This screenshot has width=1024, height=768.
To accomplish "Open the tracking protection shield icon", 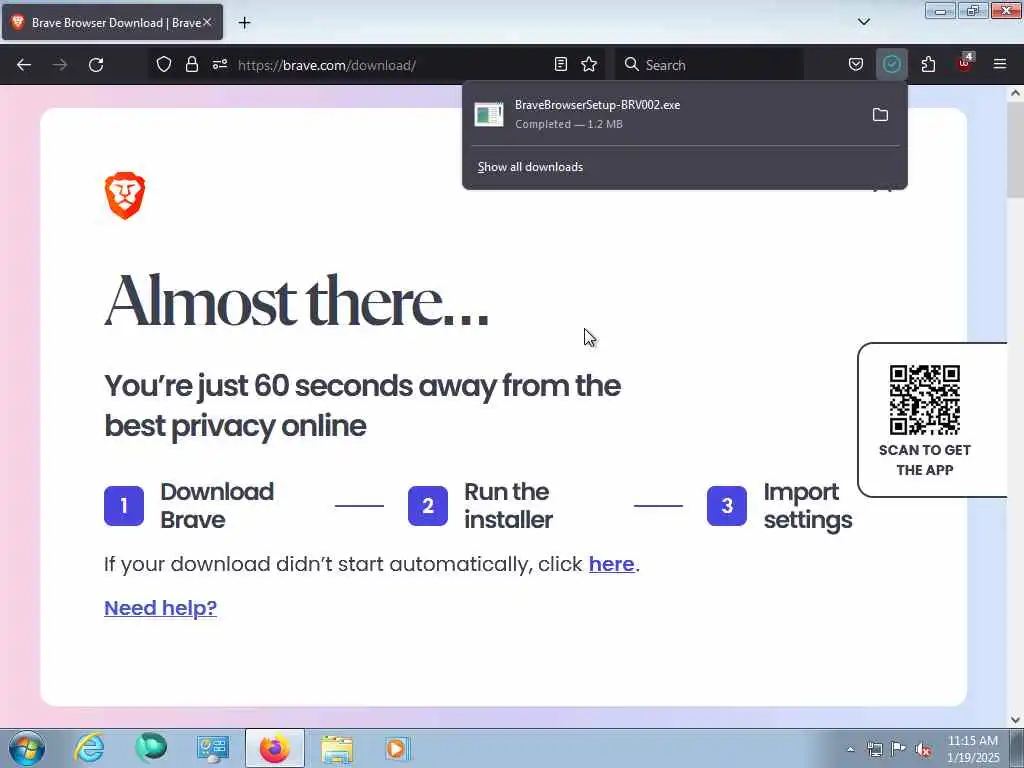I will [164, 64].
